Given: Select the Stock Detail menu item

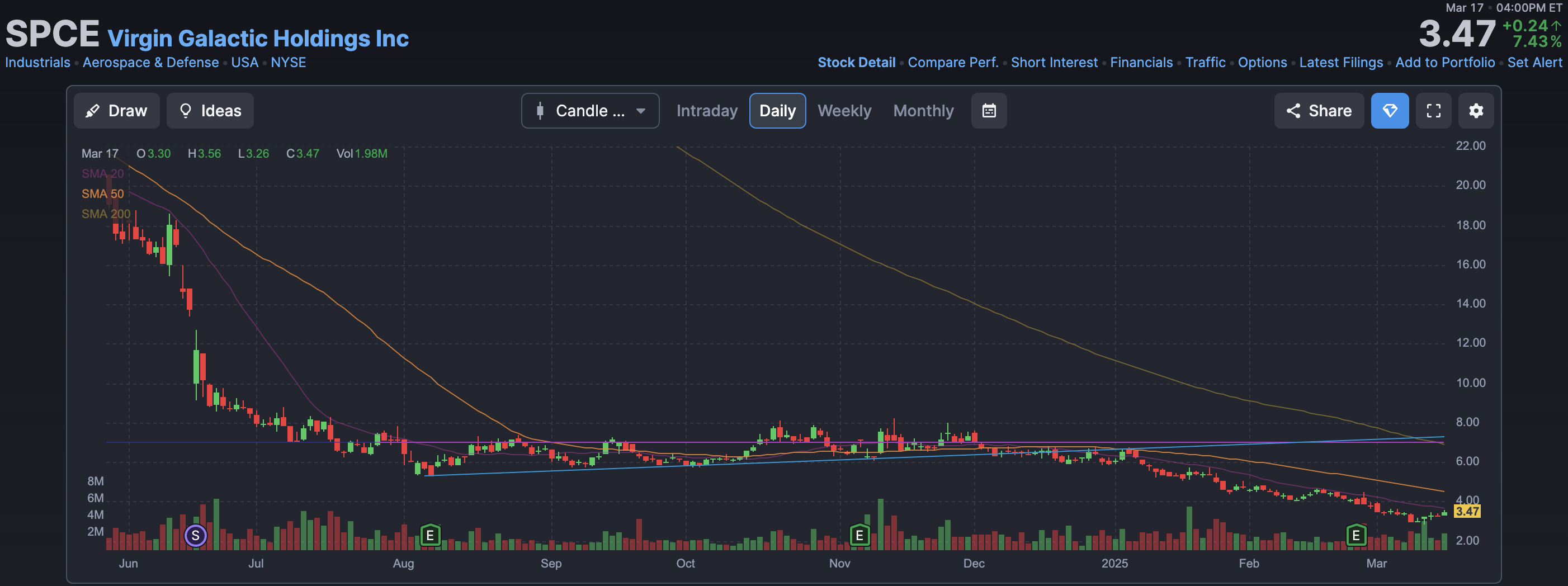Looking at the screenshot, I should coord(856,62).
